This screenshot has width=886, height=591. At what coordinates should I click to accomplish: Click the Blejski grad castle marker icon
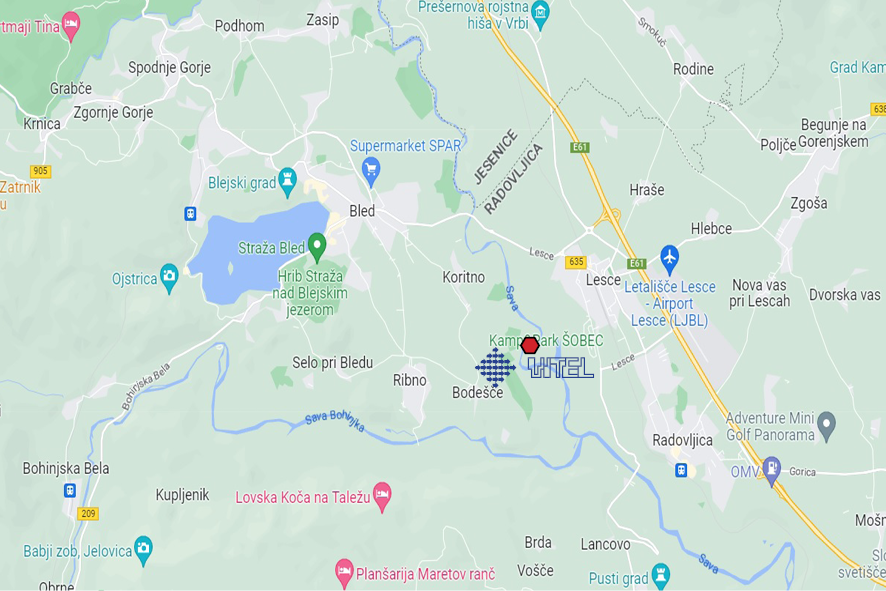click(x=288, y=180)
